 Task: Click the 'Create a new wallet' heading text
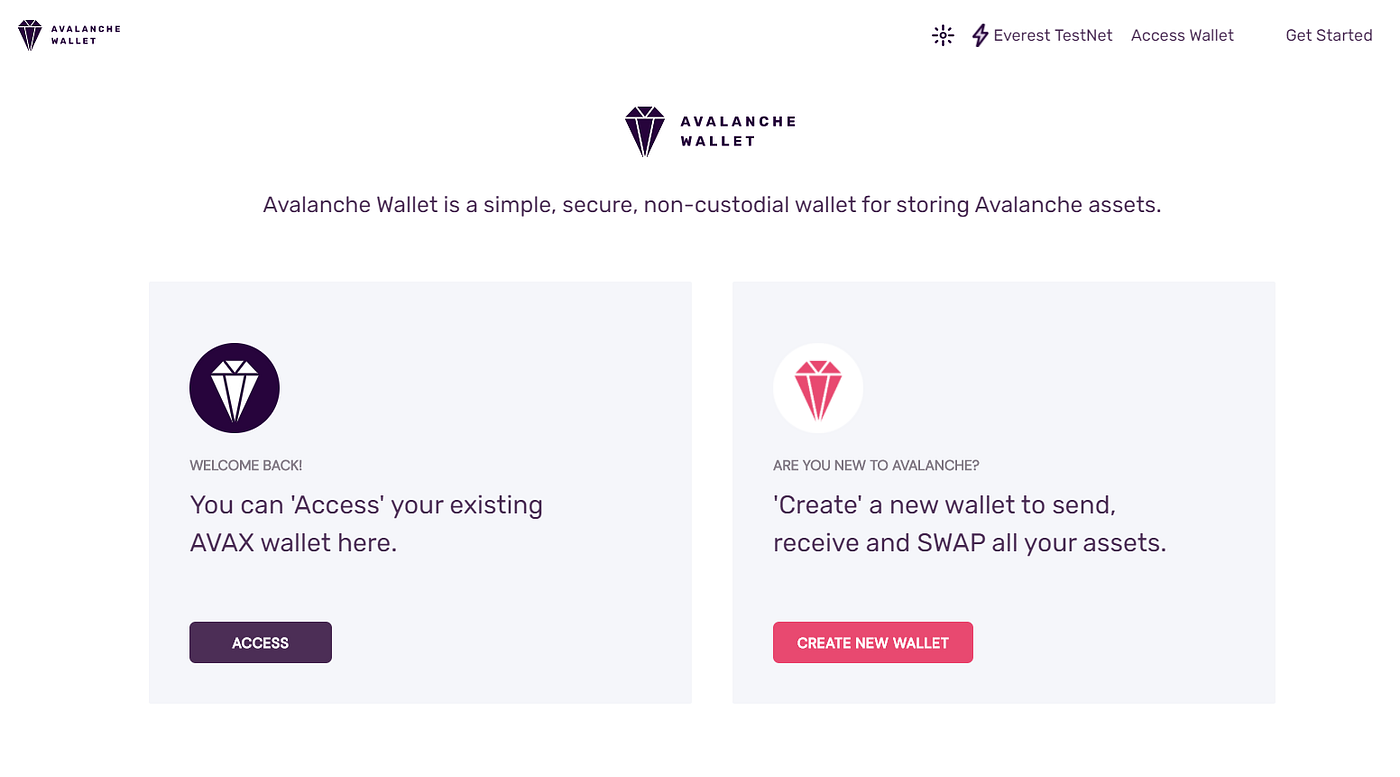tap(970, 524)
